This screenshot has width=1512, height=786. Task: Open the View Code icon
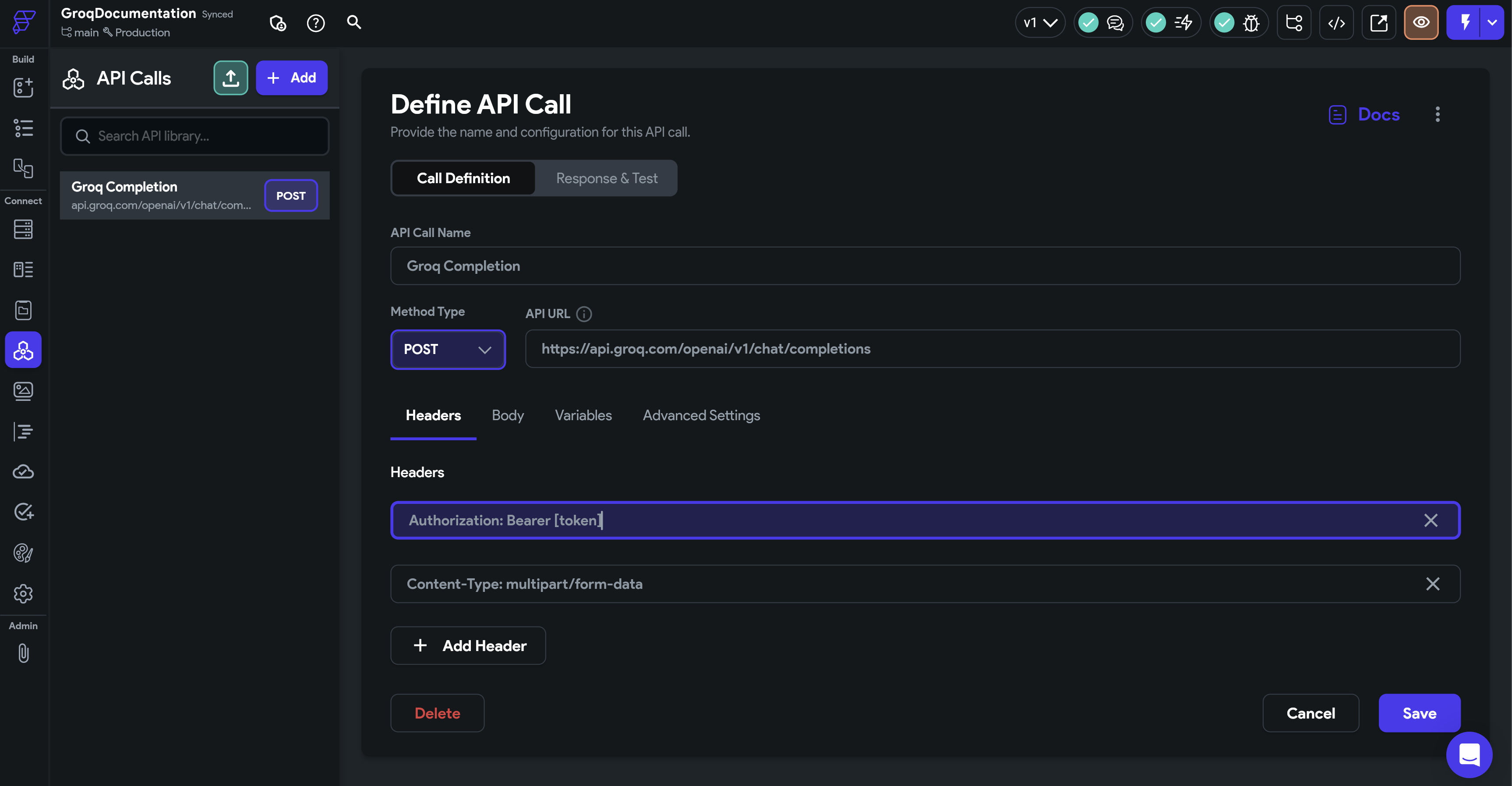coord(1336,23)
